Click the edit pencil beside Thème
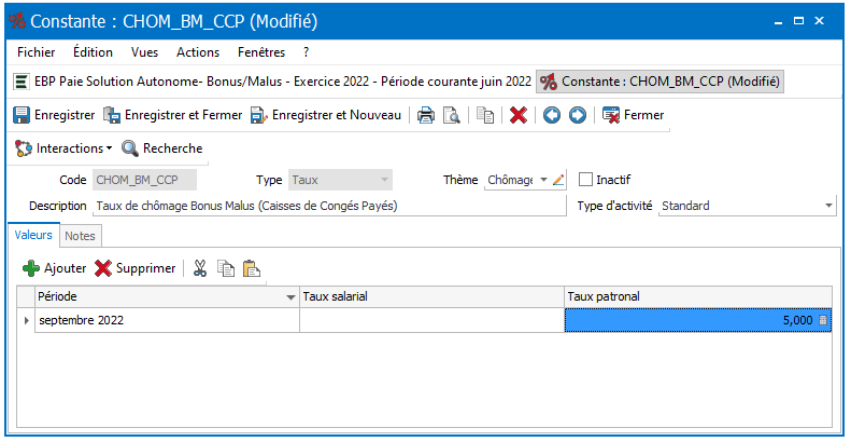 (559, 180)
